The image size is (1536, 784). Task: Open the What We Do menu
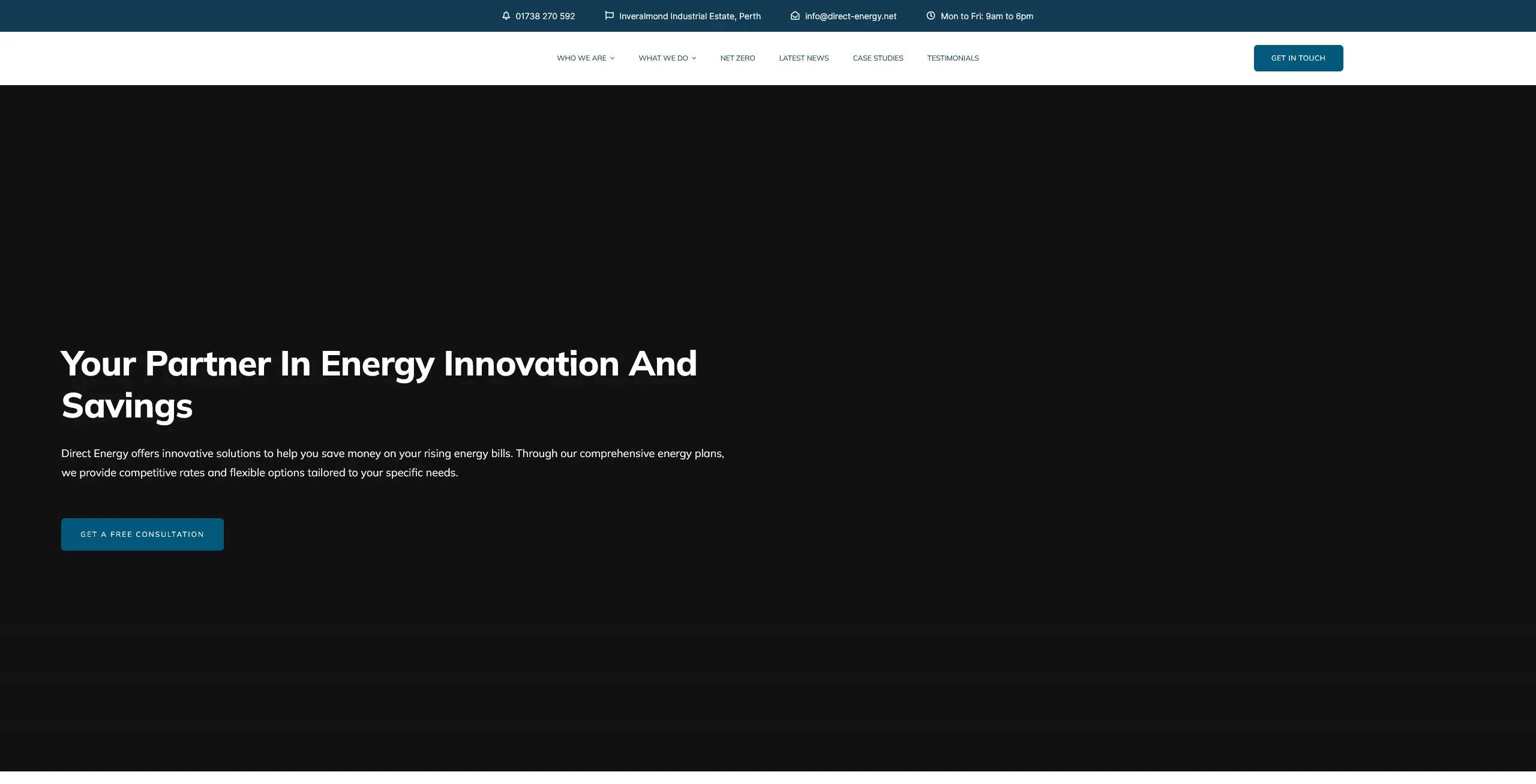pyautogui.click(x=663, y=58)
